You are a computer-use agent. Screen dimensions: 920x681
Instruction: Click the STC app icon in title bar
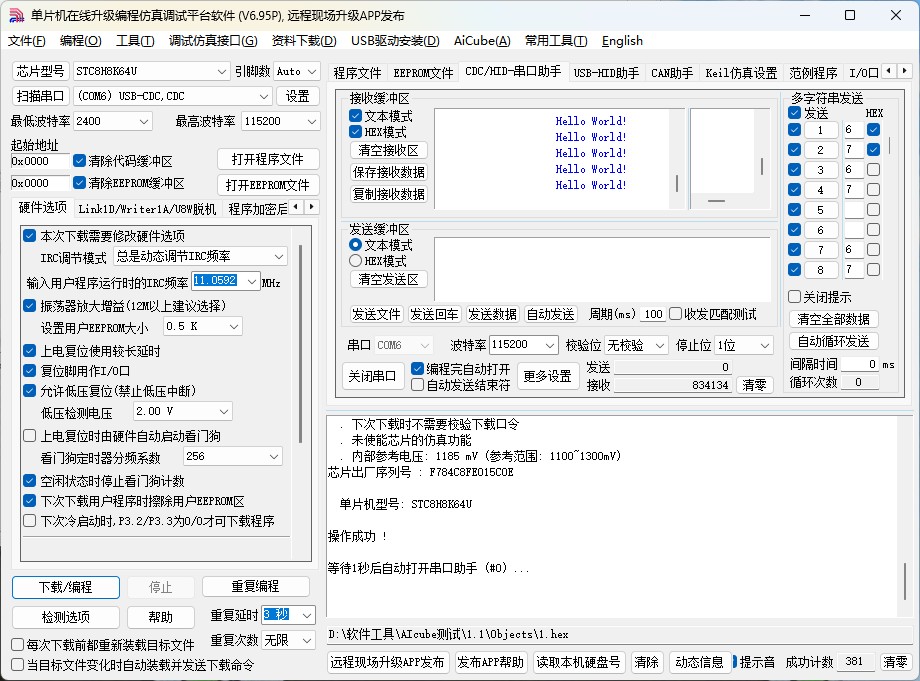click(x=15, y=15)
